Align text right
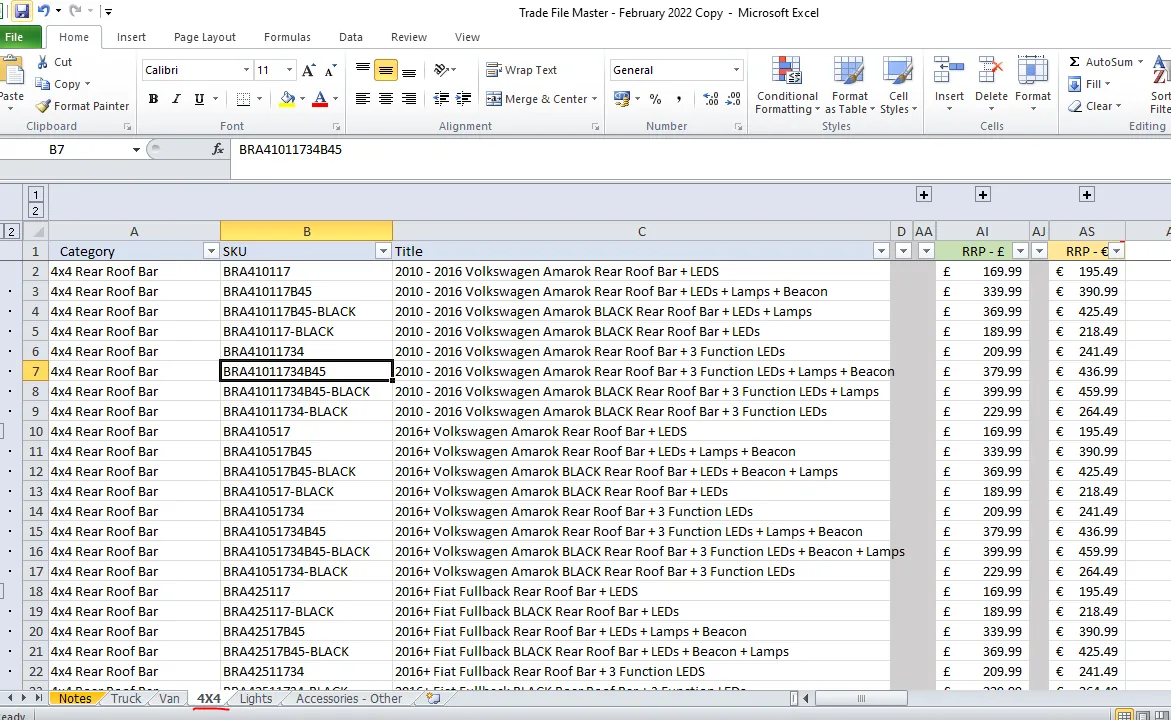 [409, 99]
